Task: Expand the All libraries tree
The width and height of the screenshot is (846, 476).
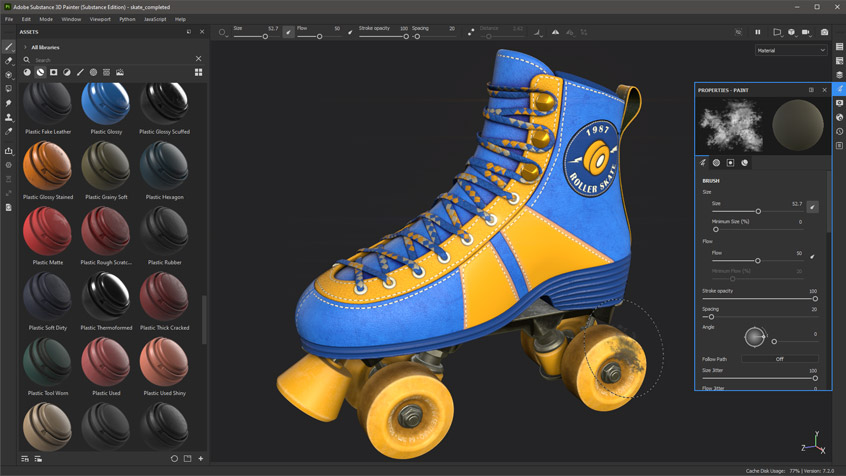Action: click(x=25, y=47)
